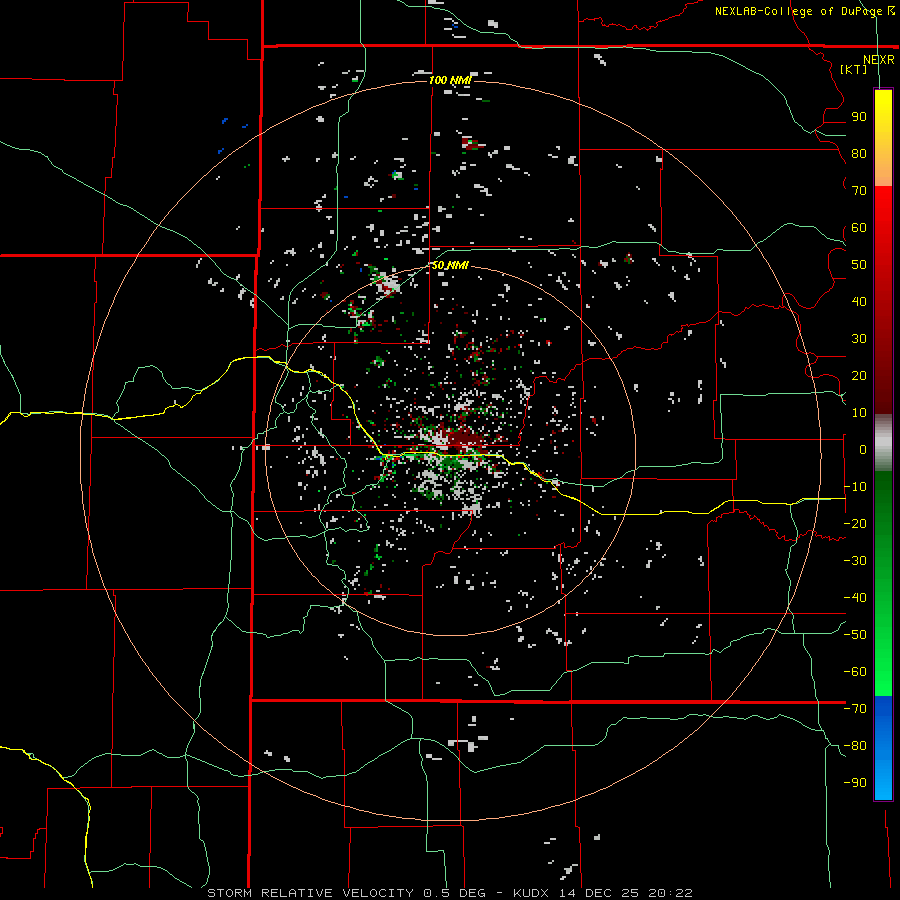Viewport: 900px width, 900px height.
Task: Click the 90 value on the velocity legend
Action: [x=859, y=117]
